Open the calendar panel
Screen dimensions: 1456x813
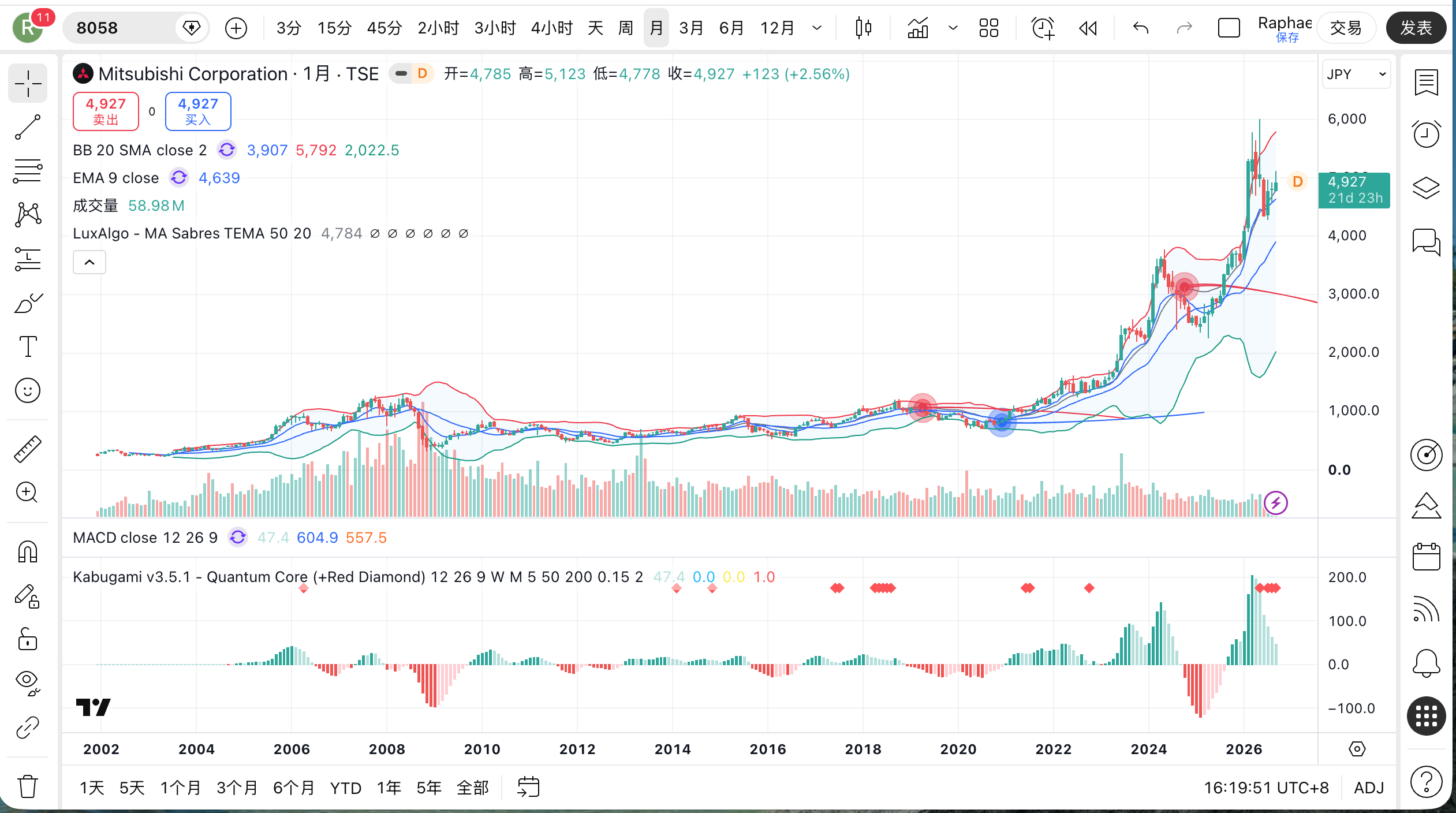tap(1426, 557)
